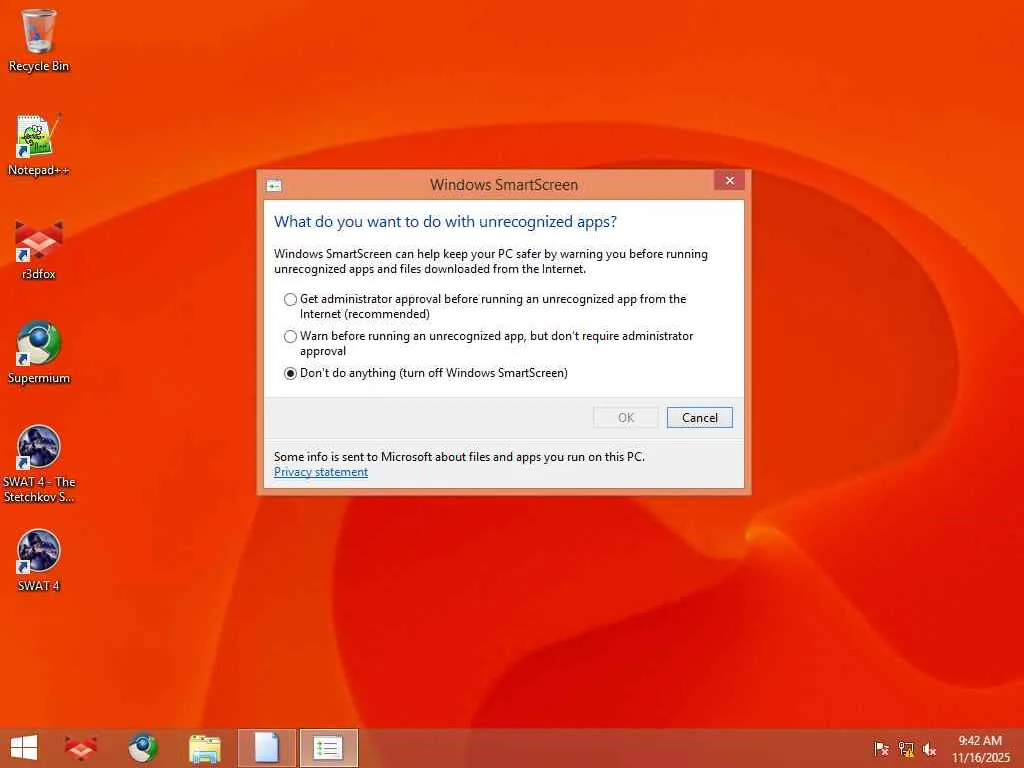1024x768 pixels.
Task: Click the SmartScreen dialog title bar icon
Action: coord(274,185)
